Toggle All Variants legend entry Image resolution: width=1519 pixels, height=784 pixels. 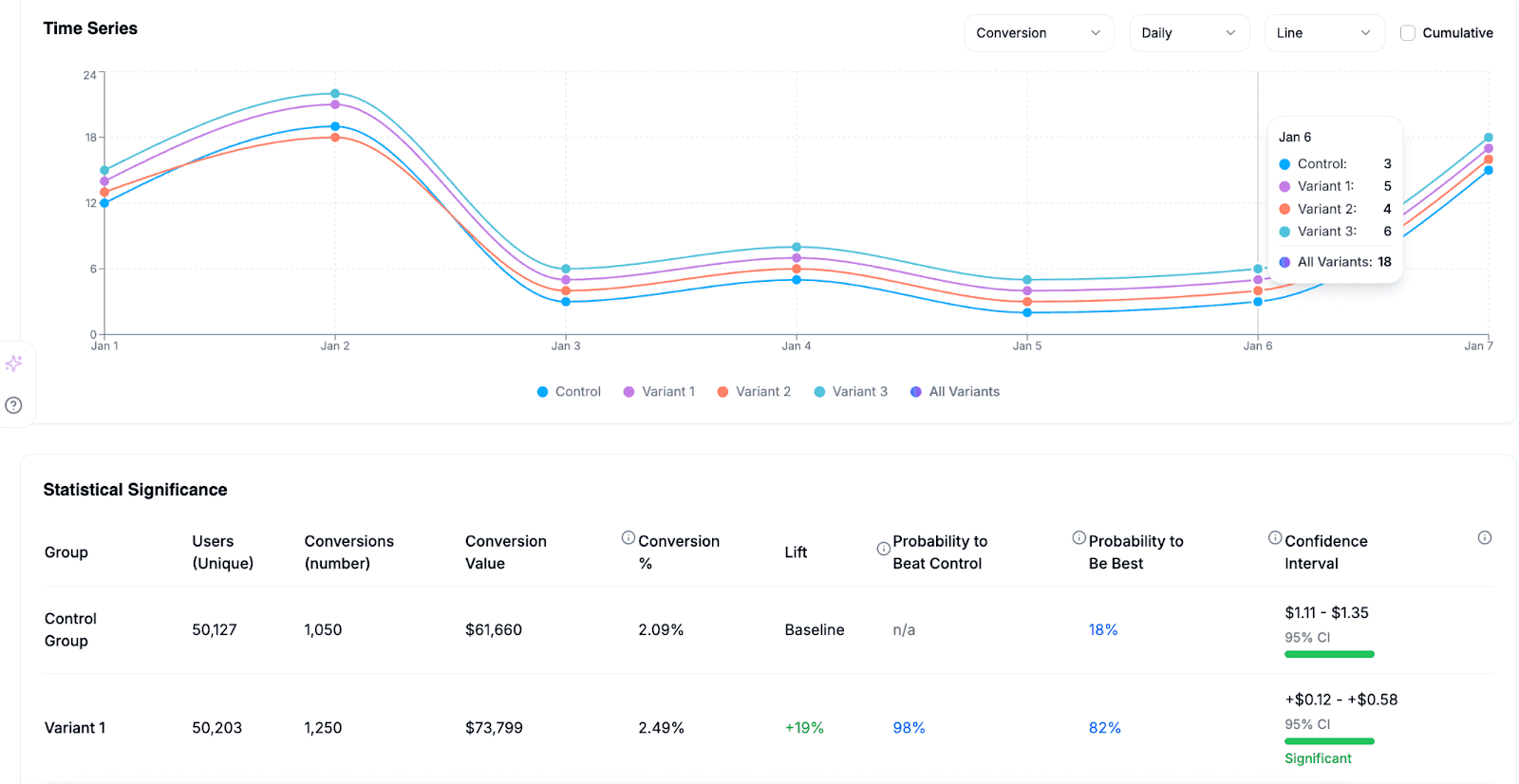pos(955,392)
